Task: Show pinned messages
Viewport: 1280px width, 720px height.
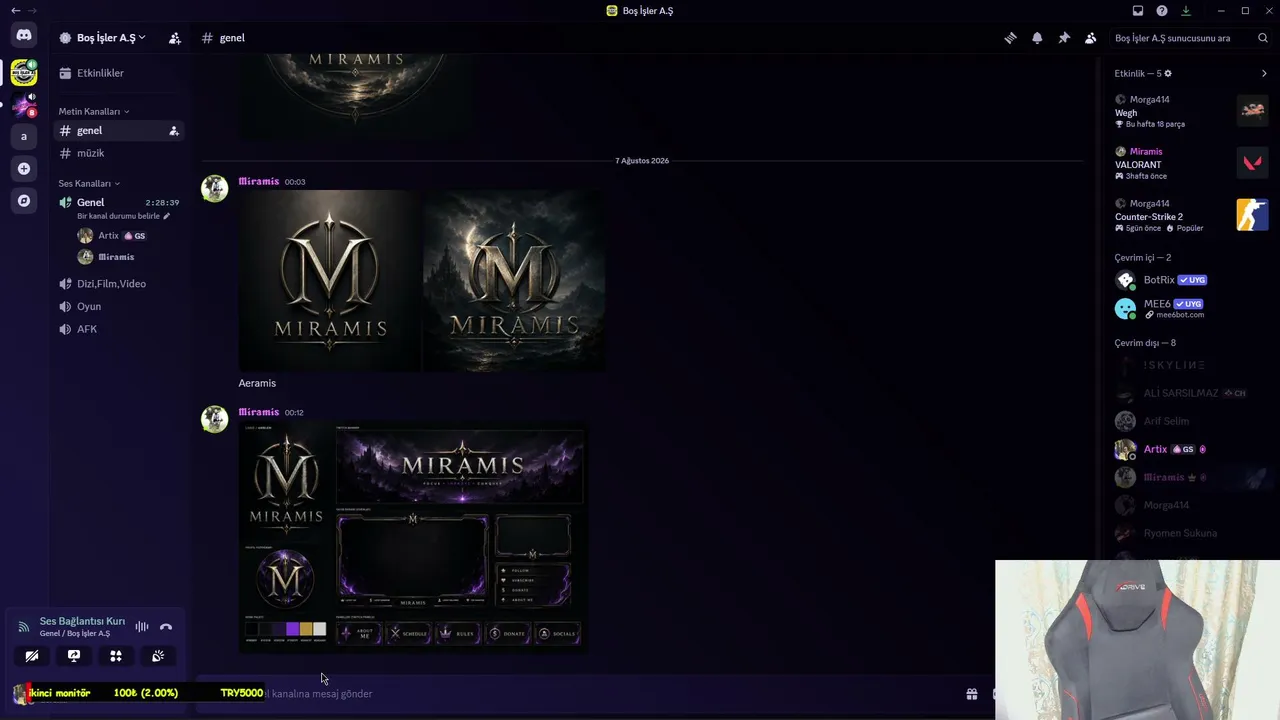Action: 1064,38
